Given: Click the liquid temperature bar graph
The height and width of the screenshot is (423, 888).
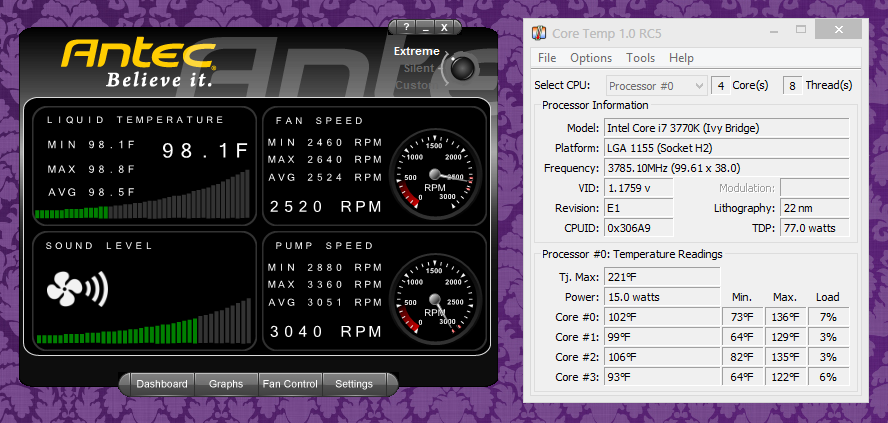Looking at the screenshot, I should [142, 194].
